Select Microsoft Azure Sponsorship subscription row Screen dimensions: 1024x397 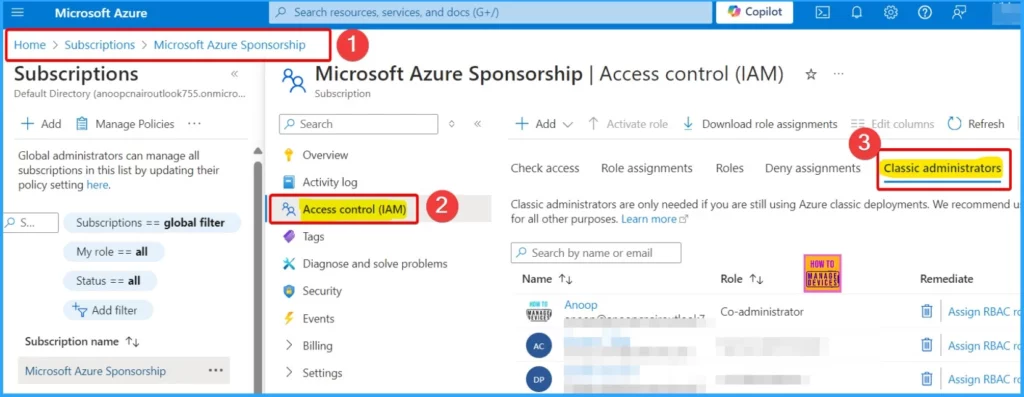coord(123,371)
